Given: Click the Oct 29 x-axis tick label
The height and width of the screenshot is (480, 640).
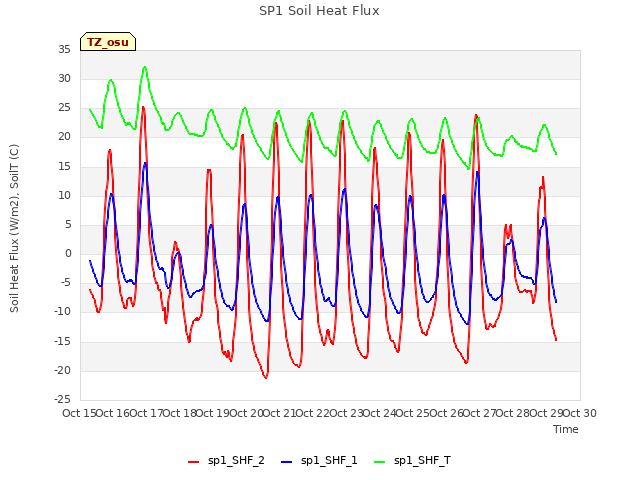Looking at the screenshot, I should click(546, 413).
